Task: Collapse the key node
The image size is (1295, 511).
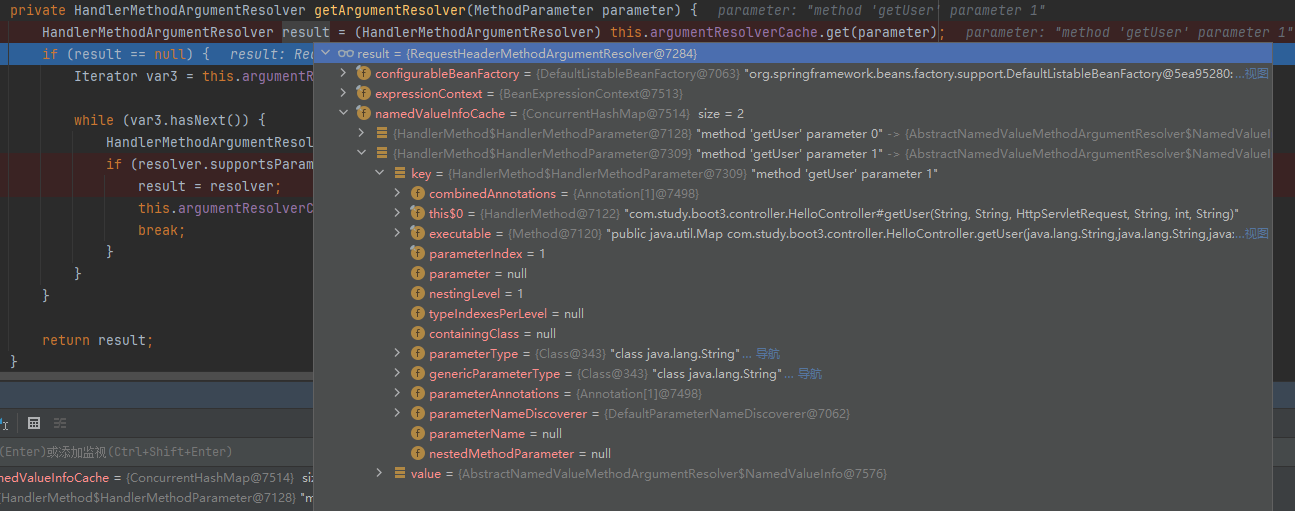Action: click(380, 173)
